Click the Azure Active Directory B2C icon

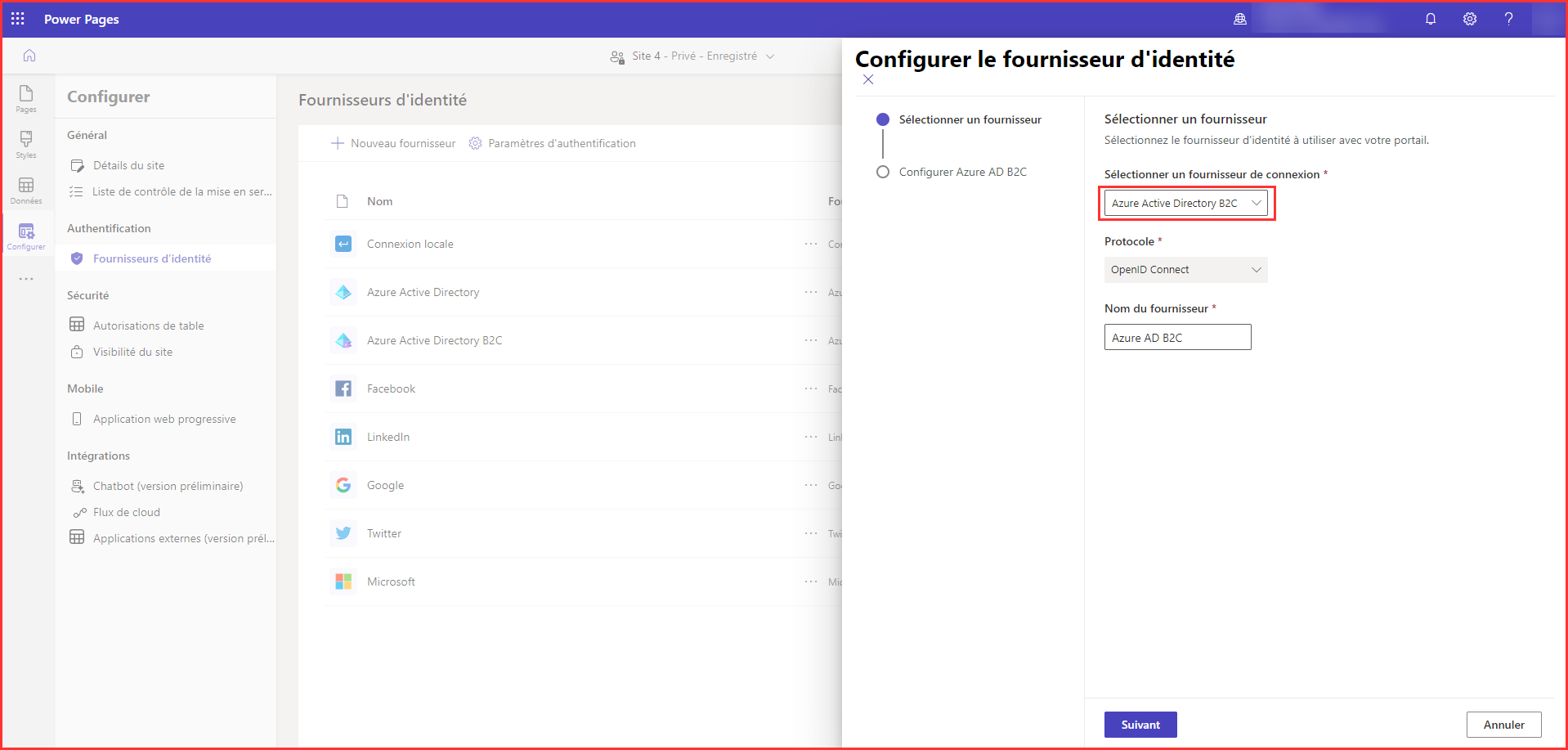(x=343, y=340)
